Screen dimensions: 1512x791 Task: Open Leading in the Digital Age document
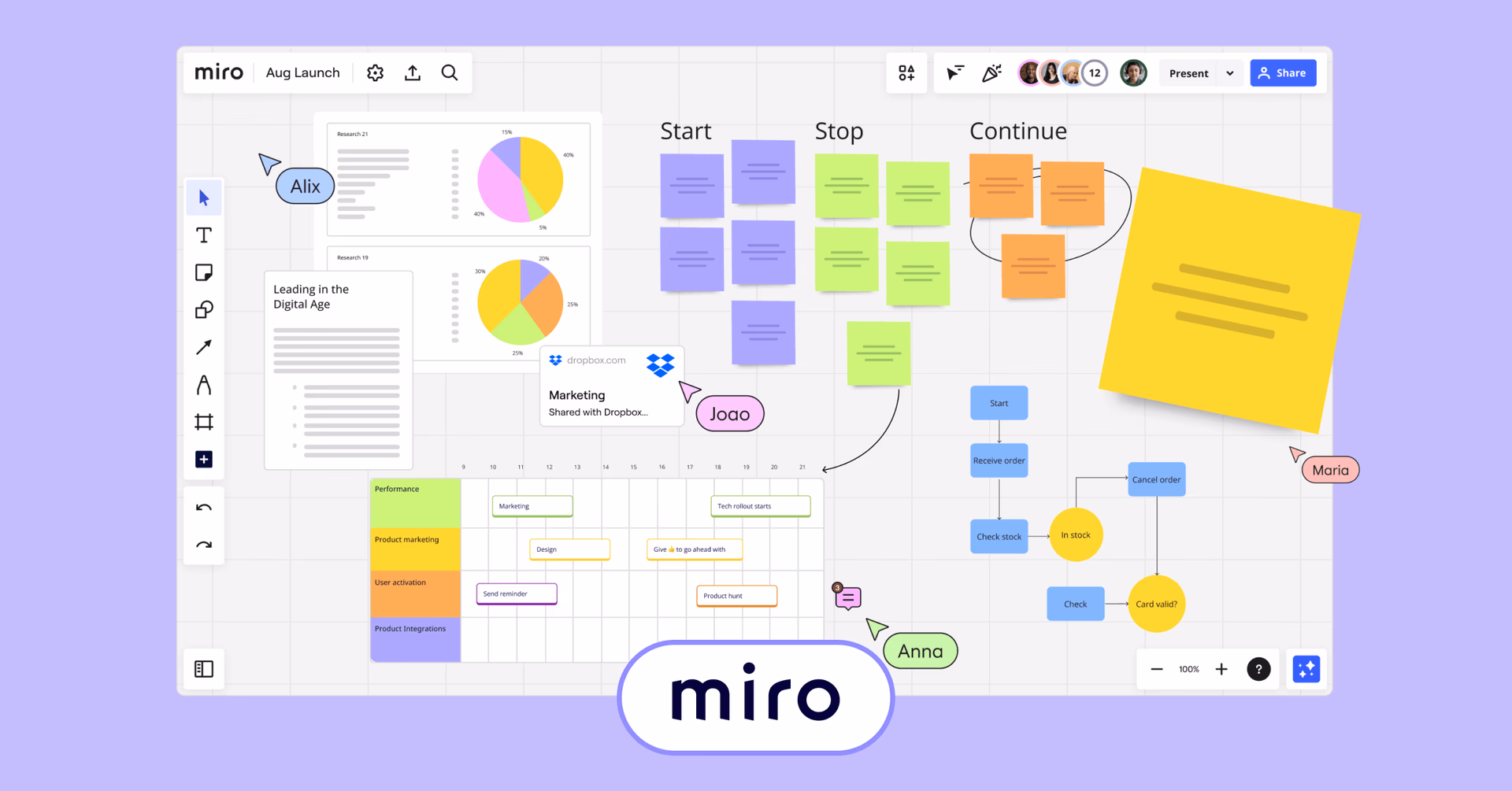[339, 370]
